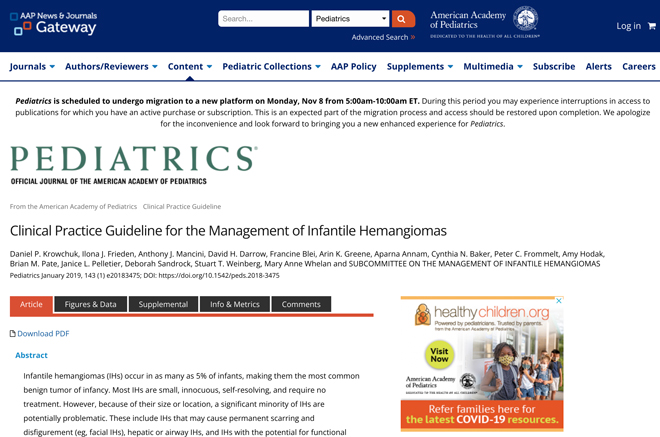The width and height of the screenshot is (660, 437).
Task: Switch to the Supplemental tab
Action: click(163, 304)
